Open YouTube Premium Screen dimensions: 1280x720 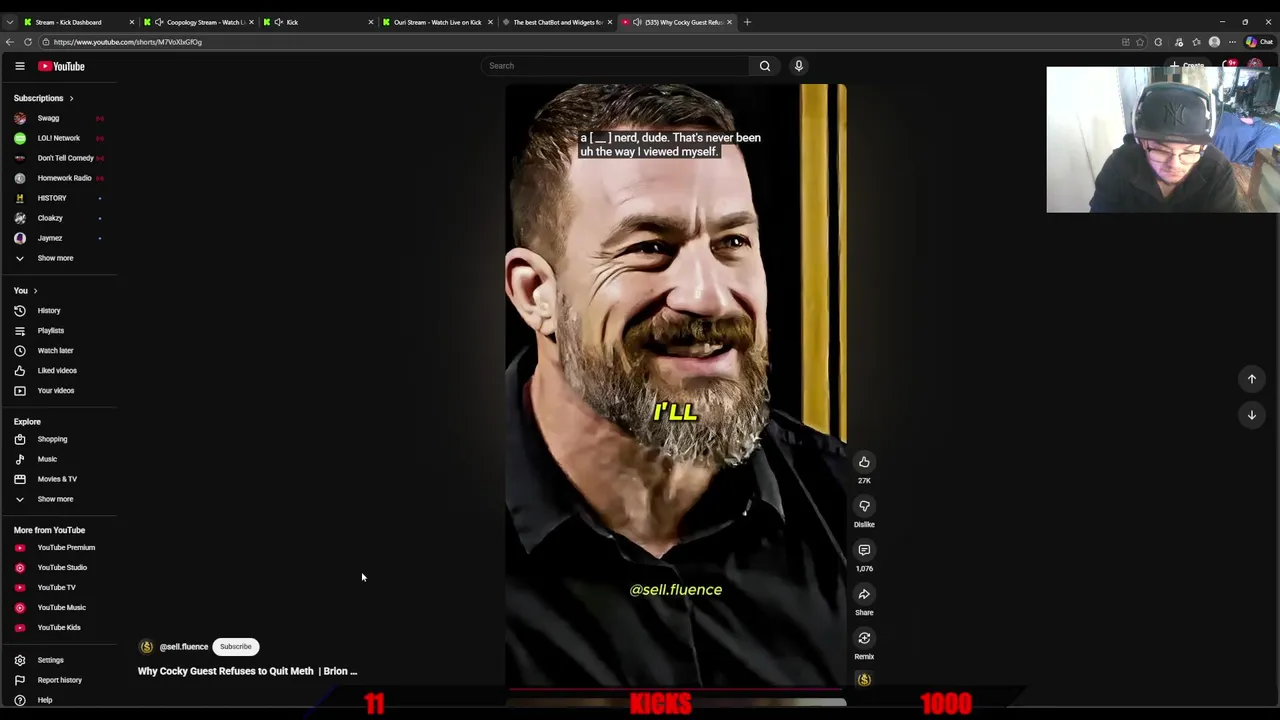(x=66, y=548)
